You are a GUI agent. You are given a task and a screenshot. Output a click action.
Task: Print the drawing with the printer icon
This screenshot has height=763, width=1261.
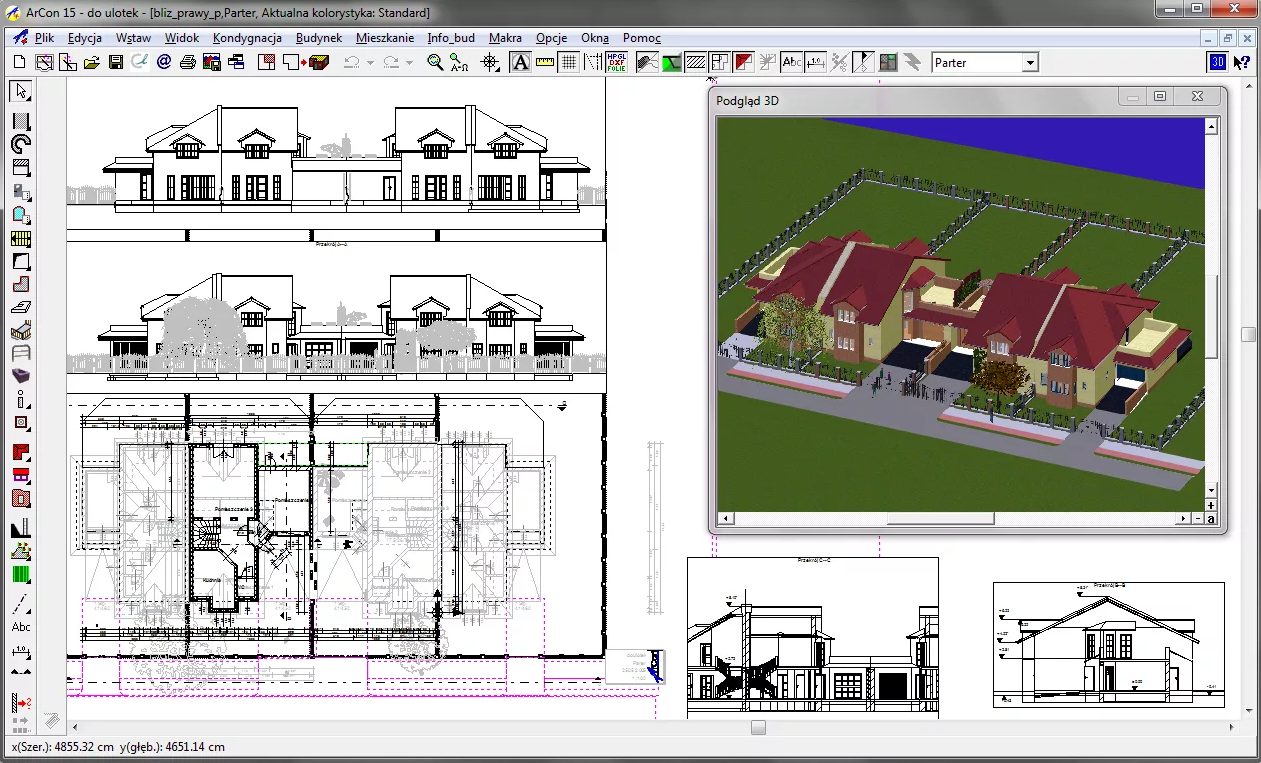pos(188,62)
